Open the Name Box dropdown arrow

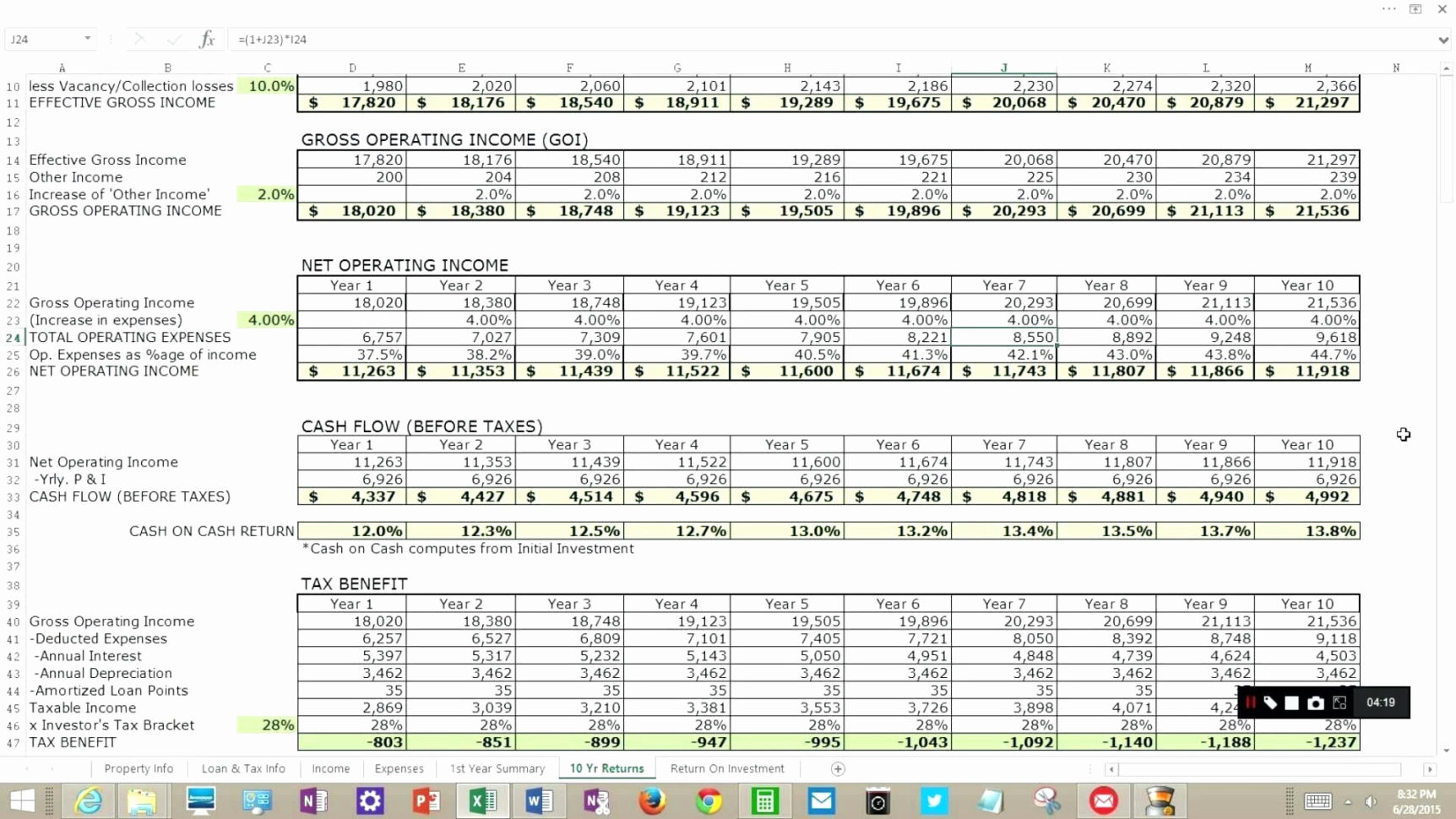(85, 39)
